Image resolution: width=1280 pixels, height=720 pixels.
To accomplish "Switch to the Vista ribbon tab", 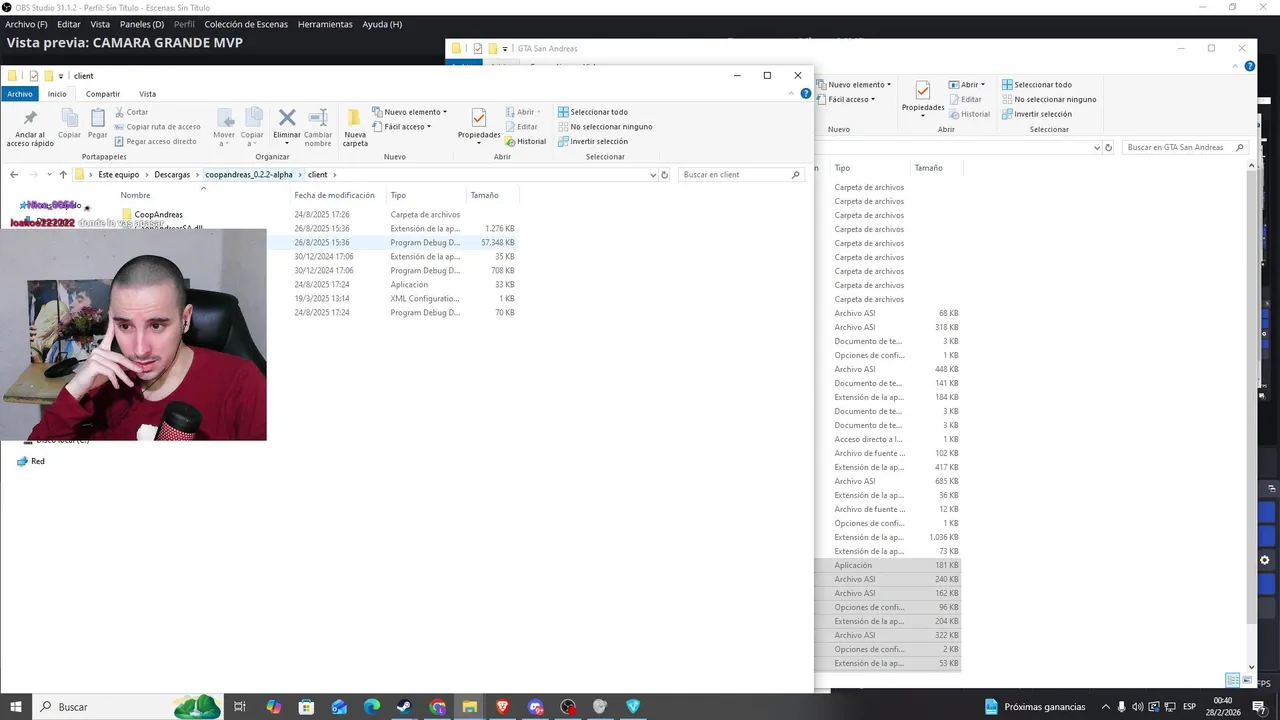I will (147, 94).
